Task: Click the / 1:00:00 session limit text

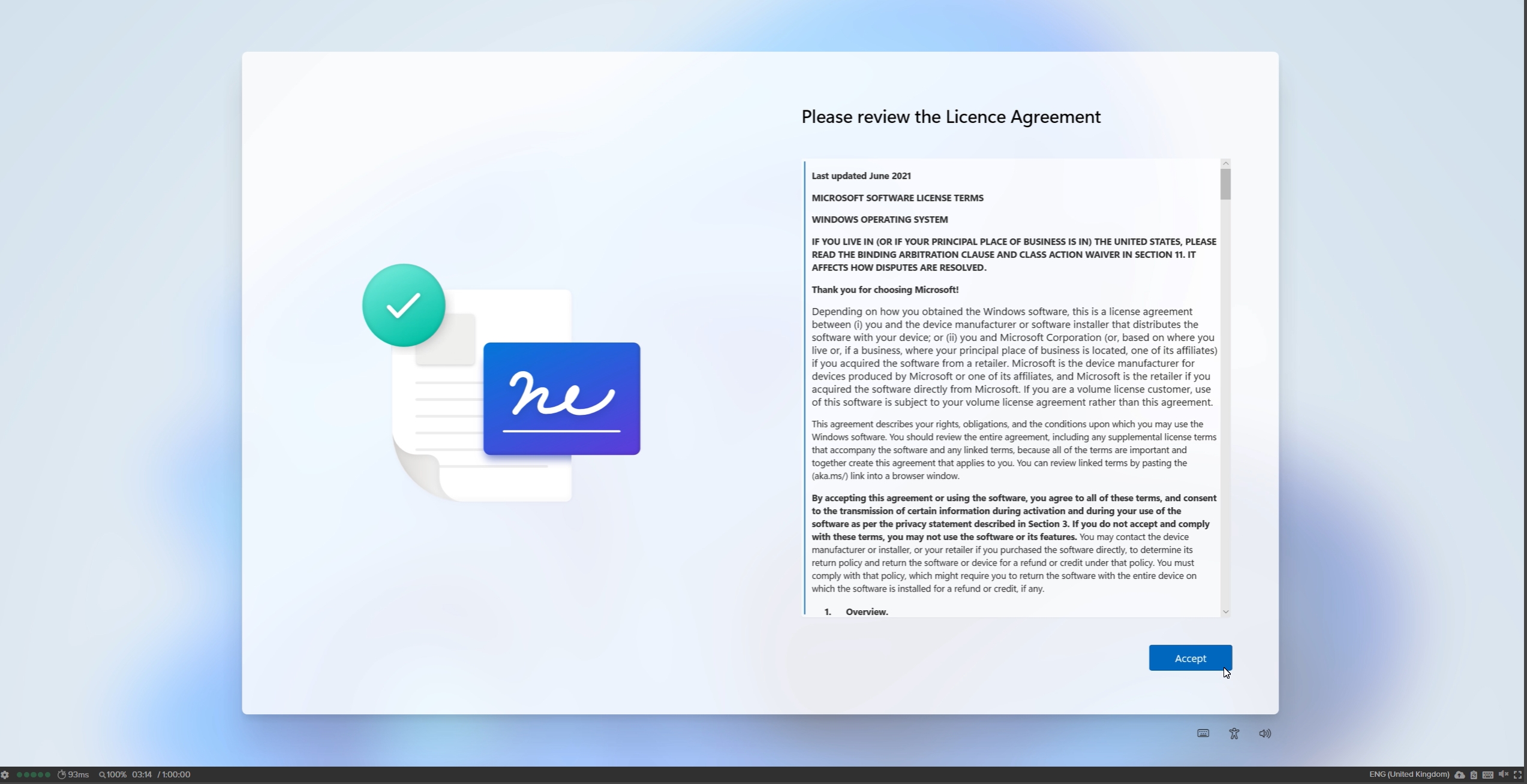Action: pyautogui.click(x=174, y=774)
